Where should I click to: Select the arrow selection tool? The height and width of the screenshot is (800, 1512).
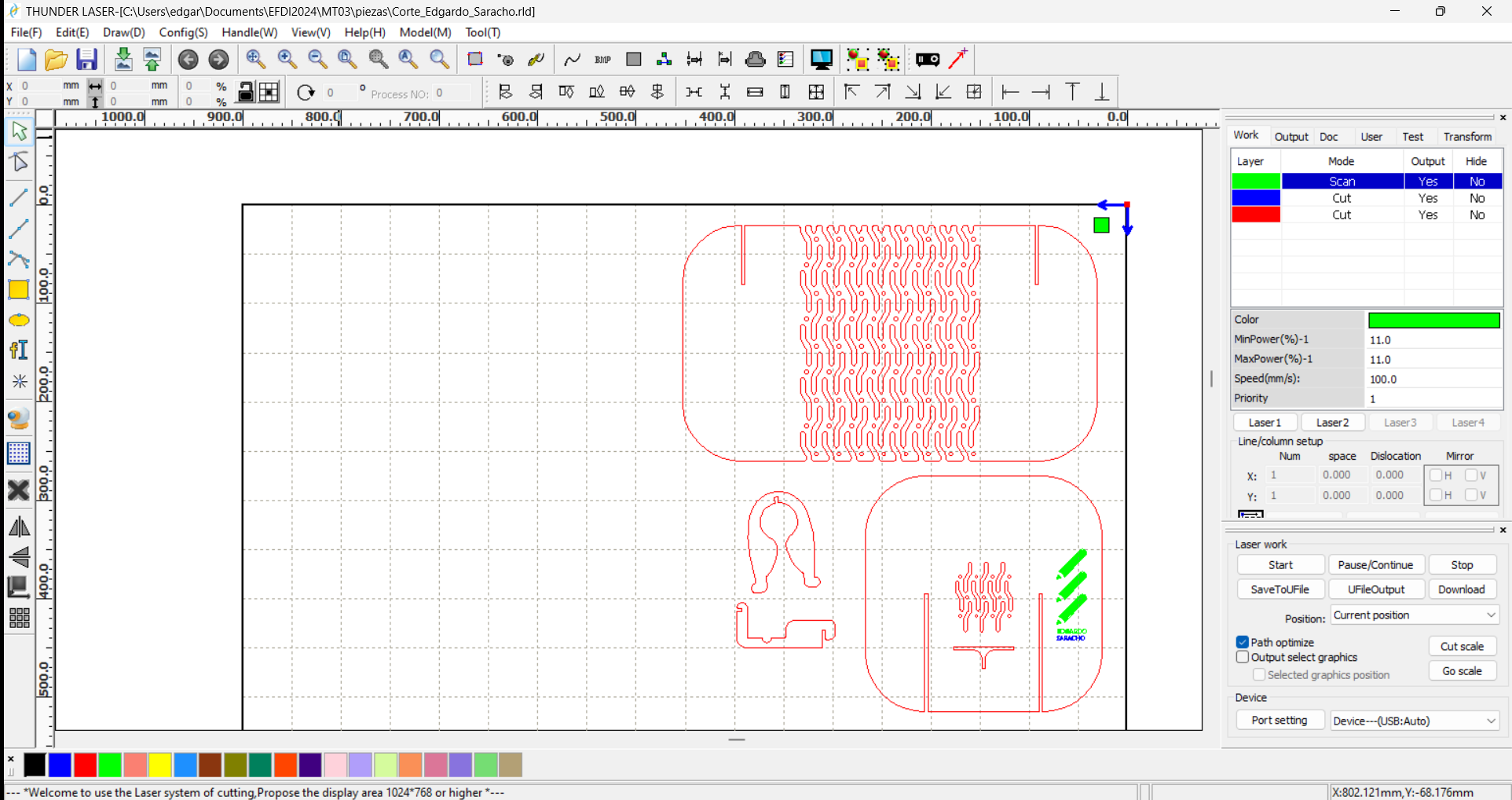(19, 131)
